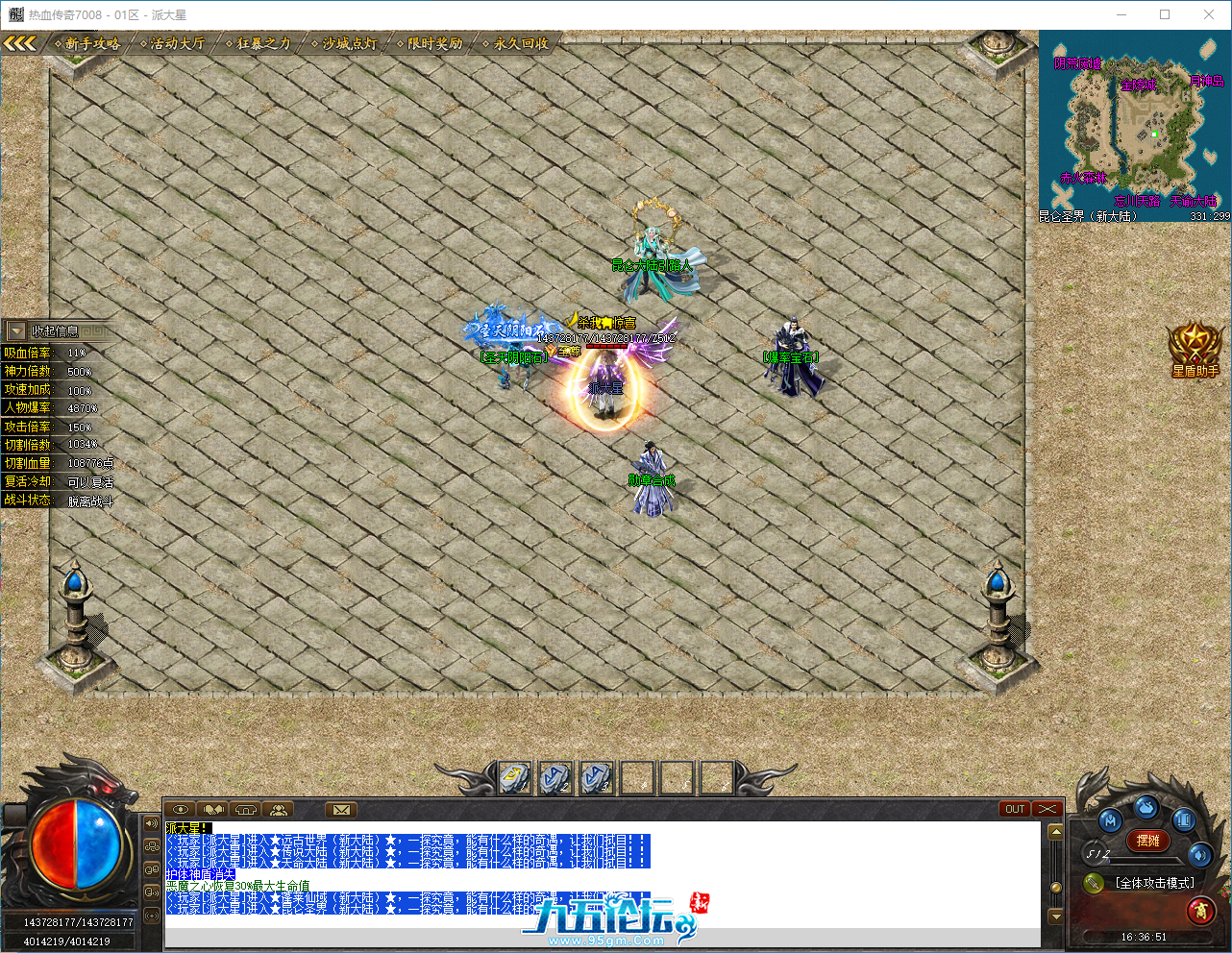Viewport: 1232px width, 953px height.
Task: Click the red 商 shop button
Action: (x=1201, y=910)
